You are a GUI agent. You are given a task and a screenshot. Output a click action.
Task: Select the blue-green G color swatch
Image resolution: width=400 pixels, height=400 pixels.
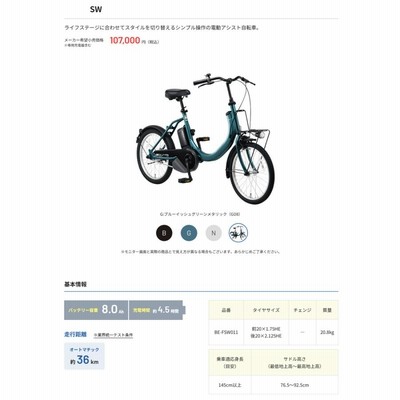pos(189,233)
